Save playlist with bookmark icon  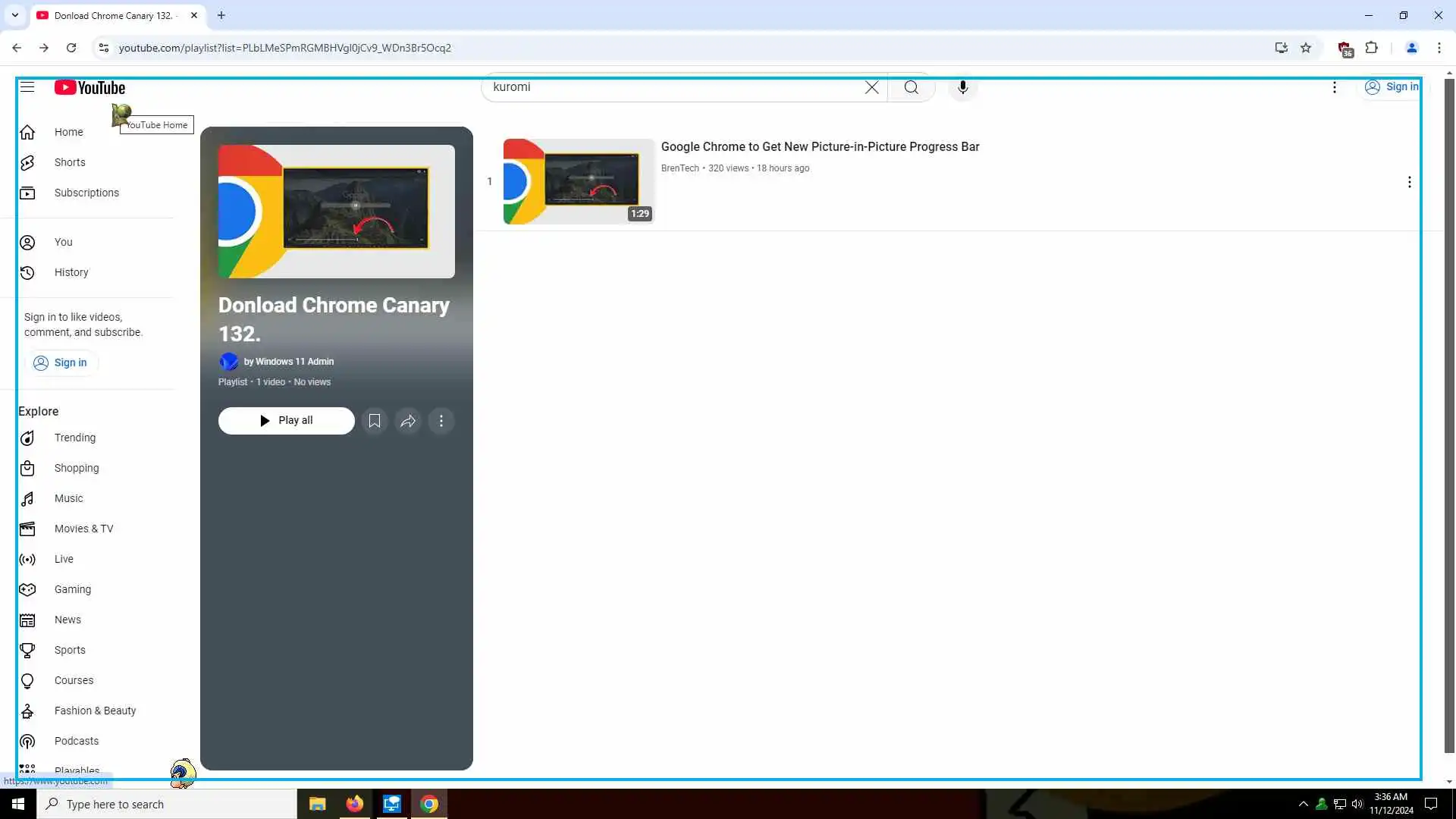click(x=374, y=421)
